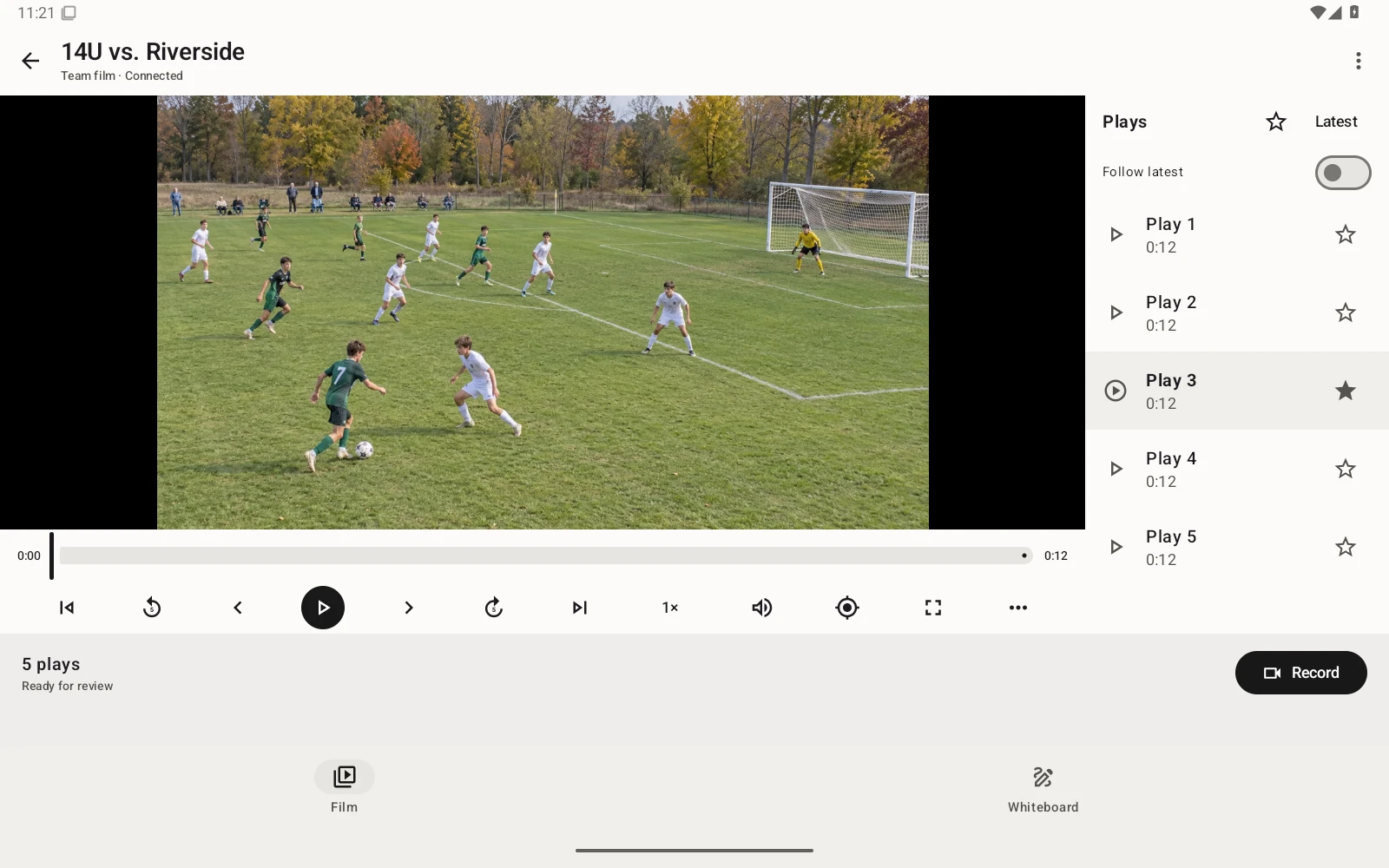Select the Play 4 label
Screen dimensions: 1389x868
pos(1171,458)
